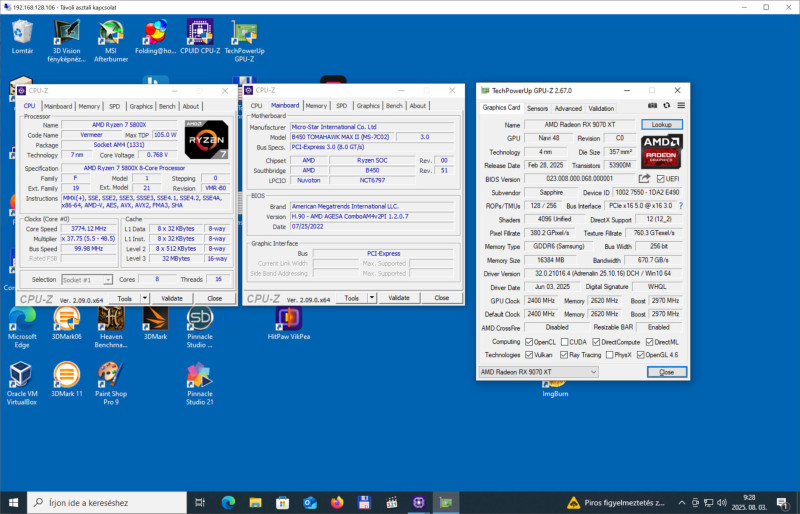This screenshot has width=800, height=514.
Task: Open About tab in Mainboard CPU-Z window
Action: click(417, 106)
